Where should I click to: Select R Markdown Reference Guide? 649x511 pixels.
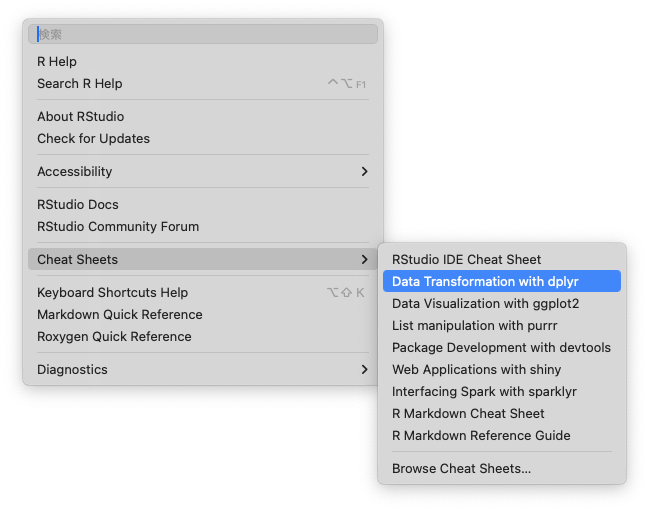tap(481, 436)
